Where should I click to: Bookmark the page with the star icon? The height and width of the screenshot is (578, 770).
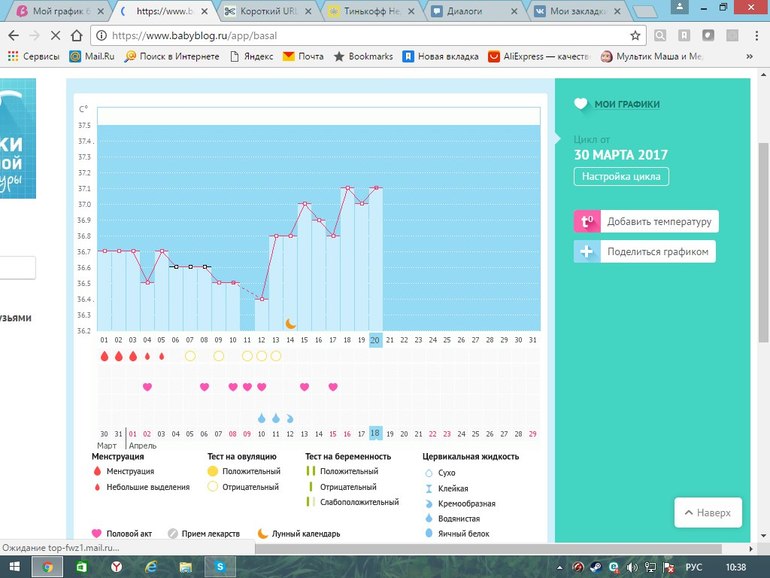pos(635,35)
